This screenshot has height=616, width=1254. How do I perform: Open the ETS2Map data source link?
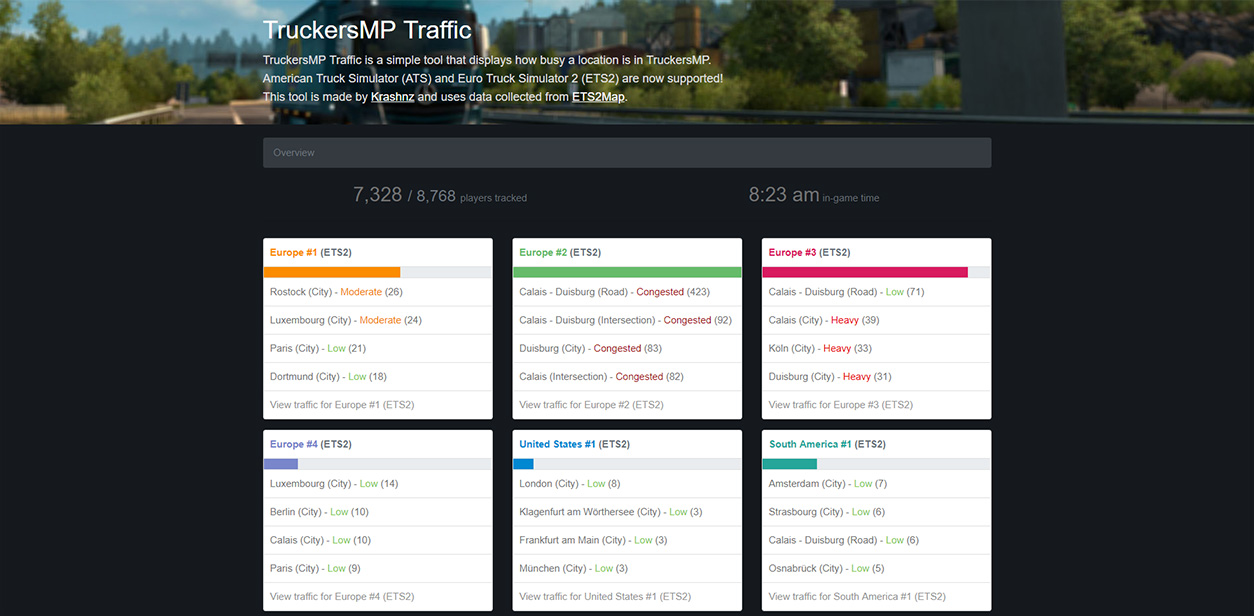point(598,97)
